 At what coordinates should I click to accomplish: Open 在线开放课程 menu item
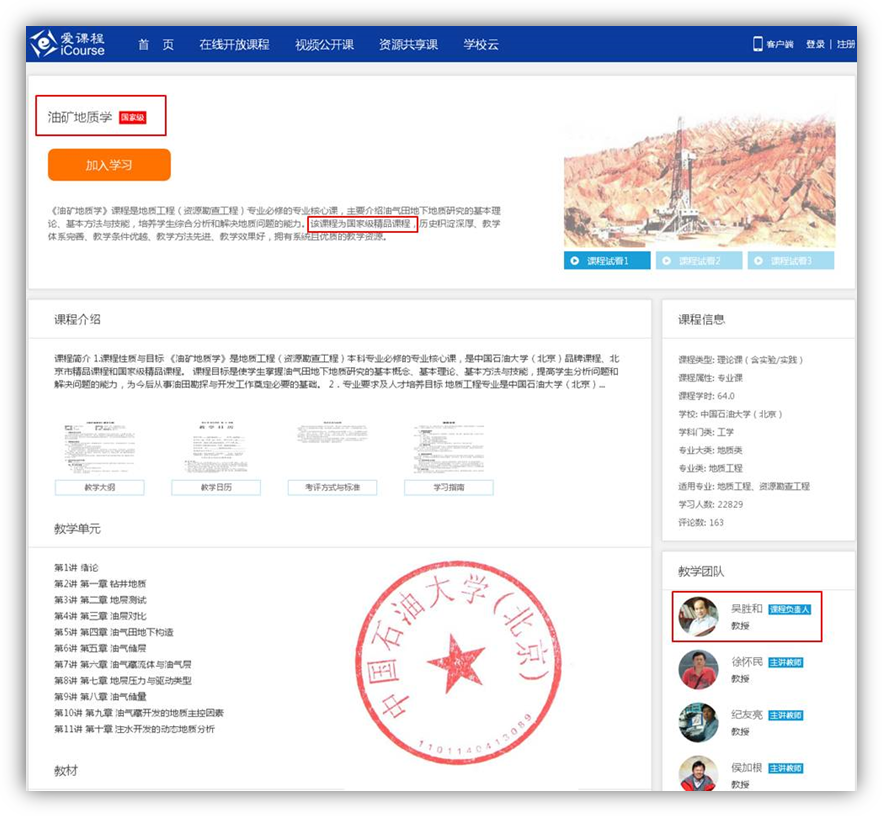[x=234, y=45]
